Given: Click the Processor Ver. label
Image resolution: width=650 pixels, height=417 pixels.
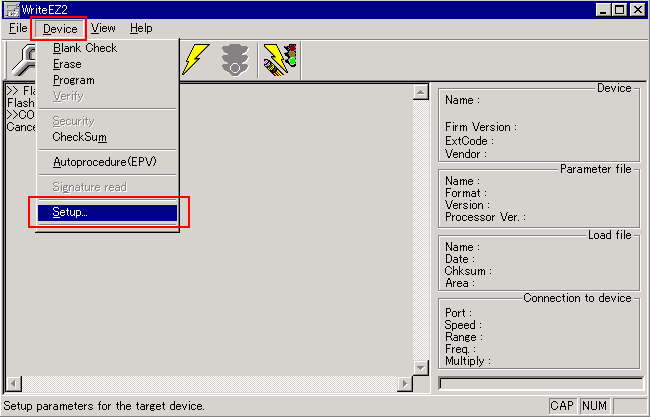Looking at the screenshot, I should [x=485, y=217].
